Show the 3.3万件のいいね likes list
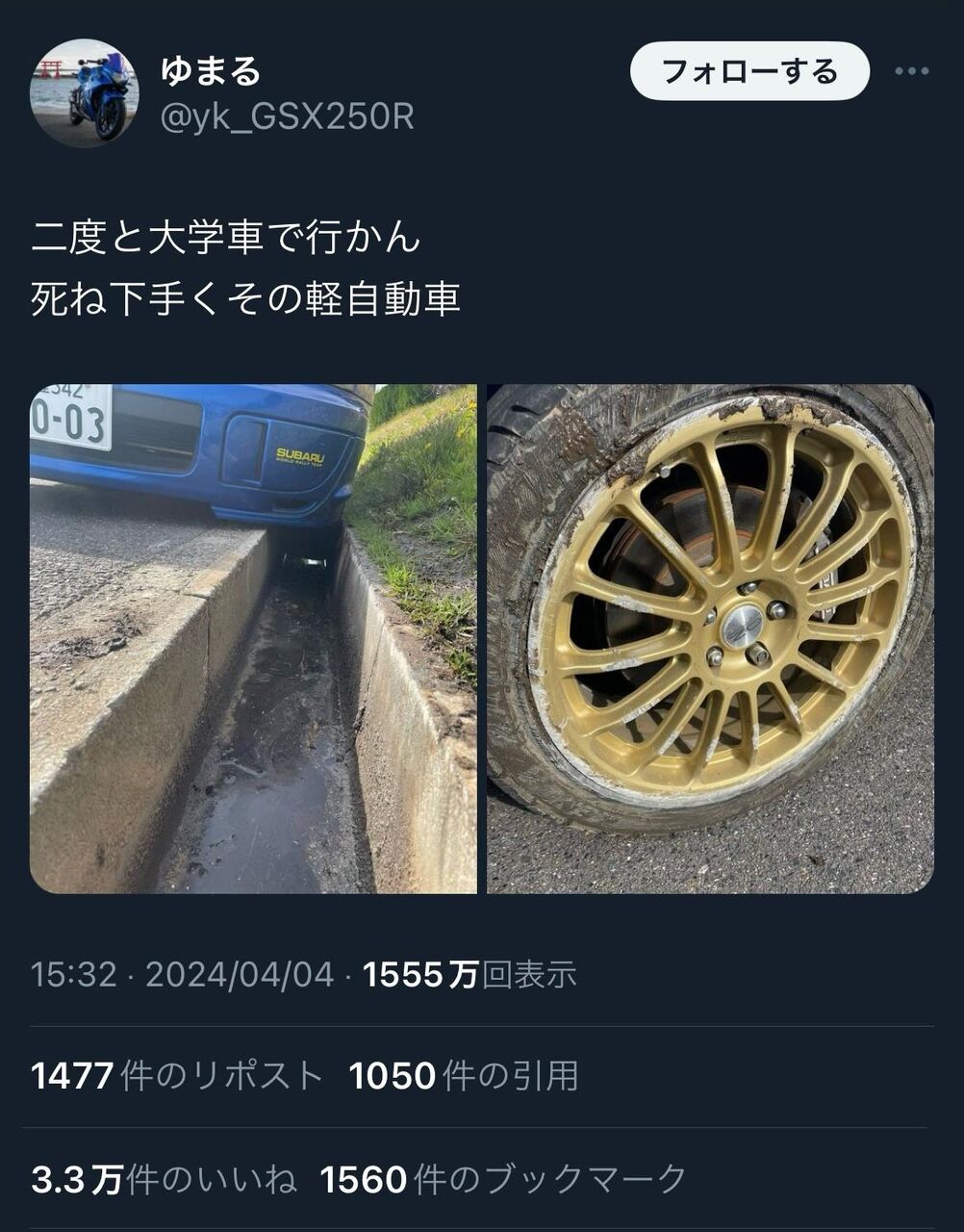 pyautogui.click(x=165, y=1179)
